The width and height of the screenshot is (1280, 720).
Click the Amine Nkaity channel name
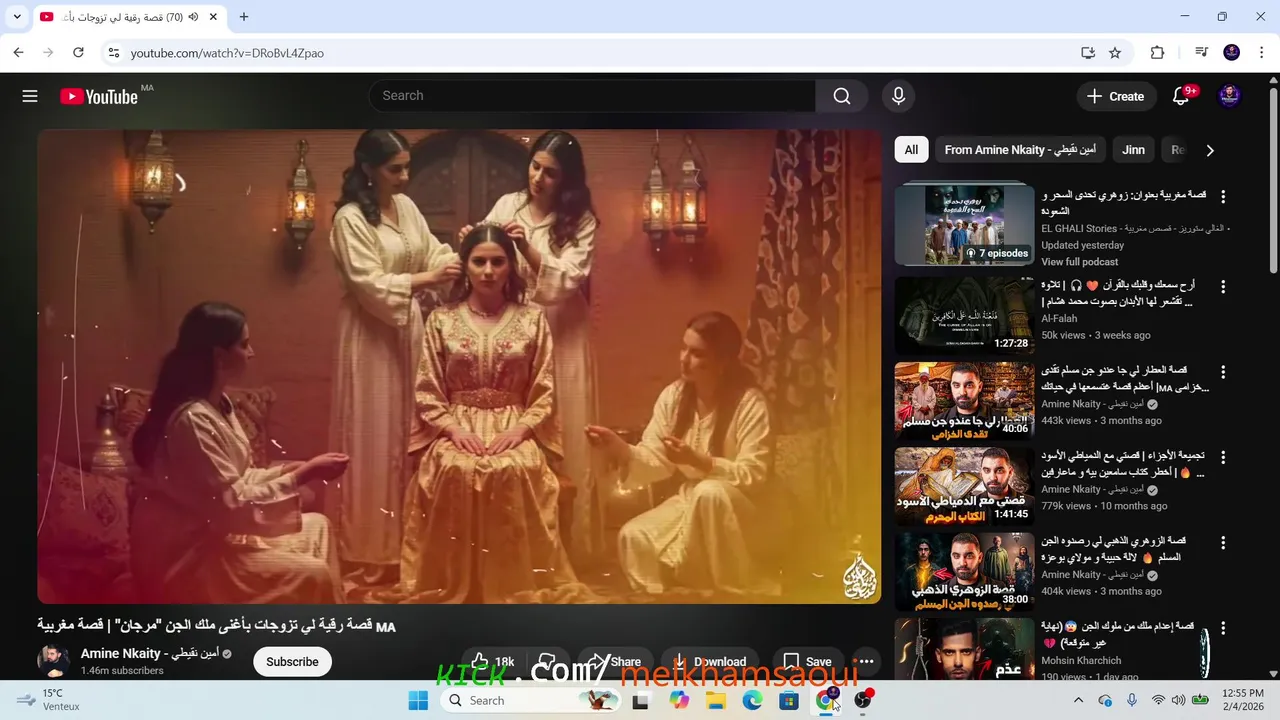150,654
